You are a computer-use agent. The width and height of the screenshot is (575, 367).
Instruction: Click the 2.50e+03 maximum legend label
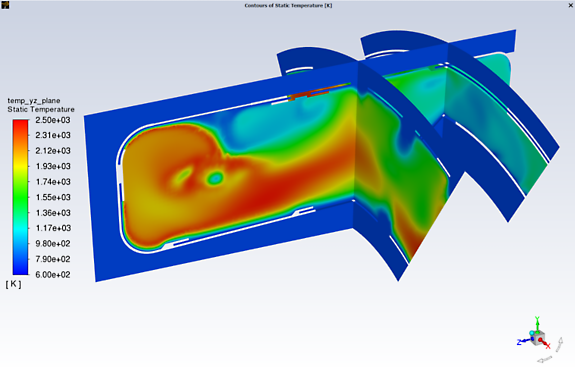point(53,120)
